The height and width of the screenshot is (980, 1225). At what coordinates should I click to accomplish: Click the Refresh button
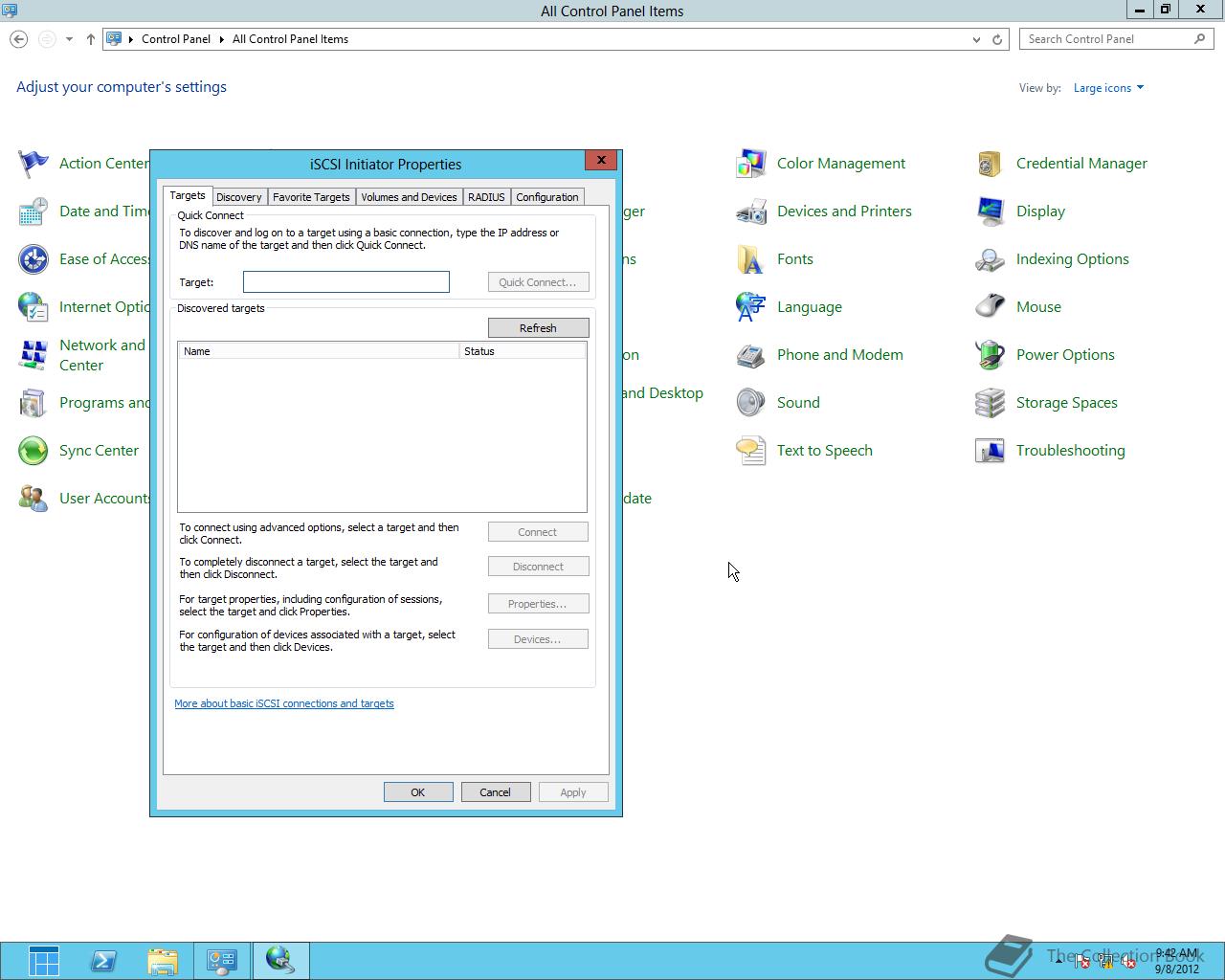[538, 328]
